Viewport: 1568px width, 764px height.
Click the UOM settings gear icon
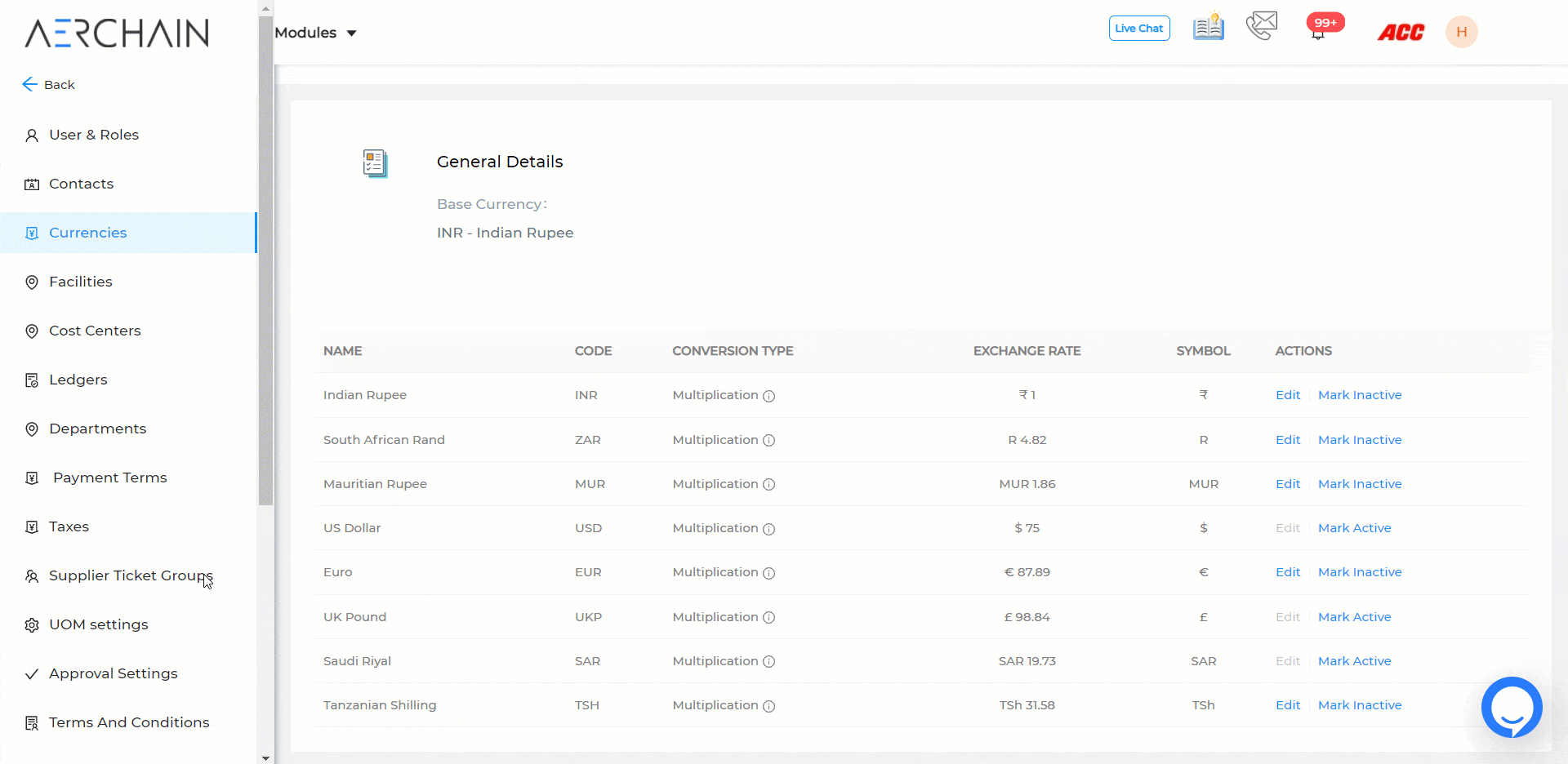point(32,625)
